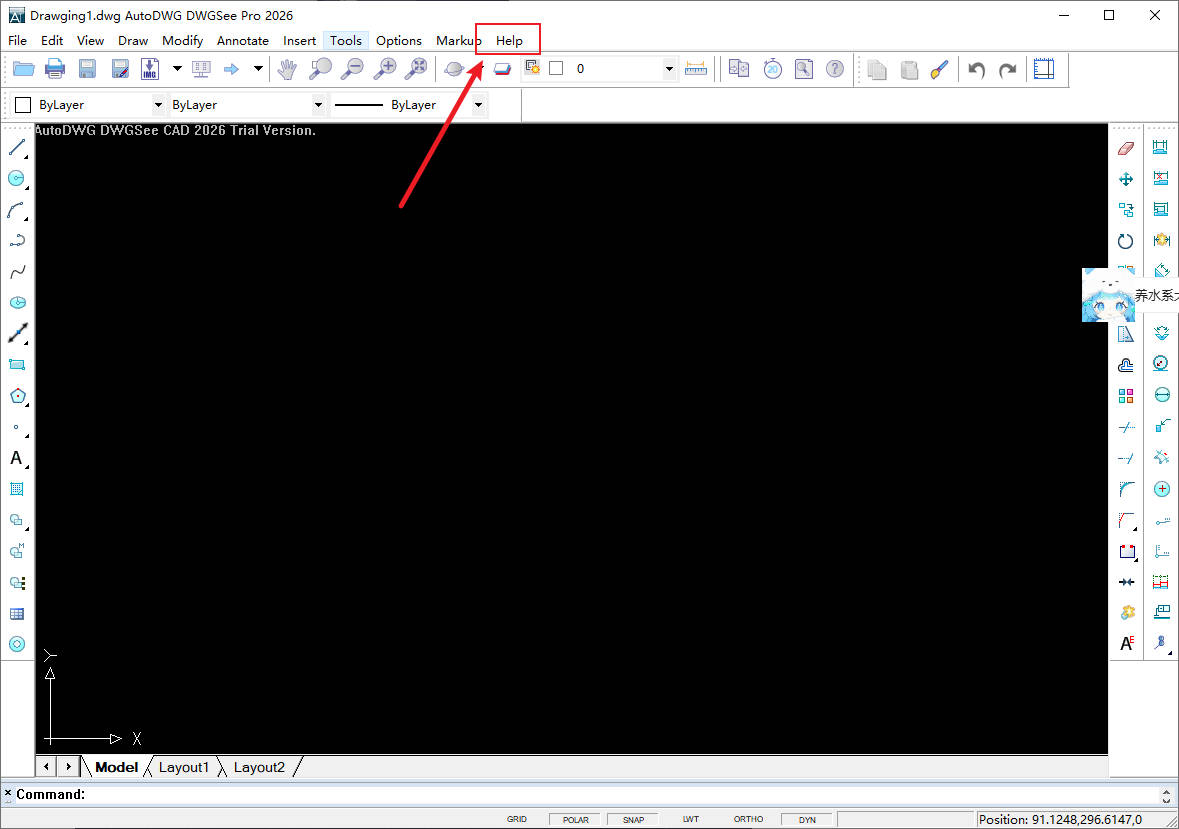Select the Array grid squares tool
The width and height of the screenshot is (1179, 829).
[x=1126, y=395]
